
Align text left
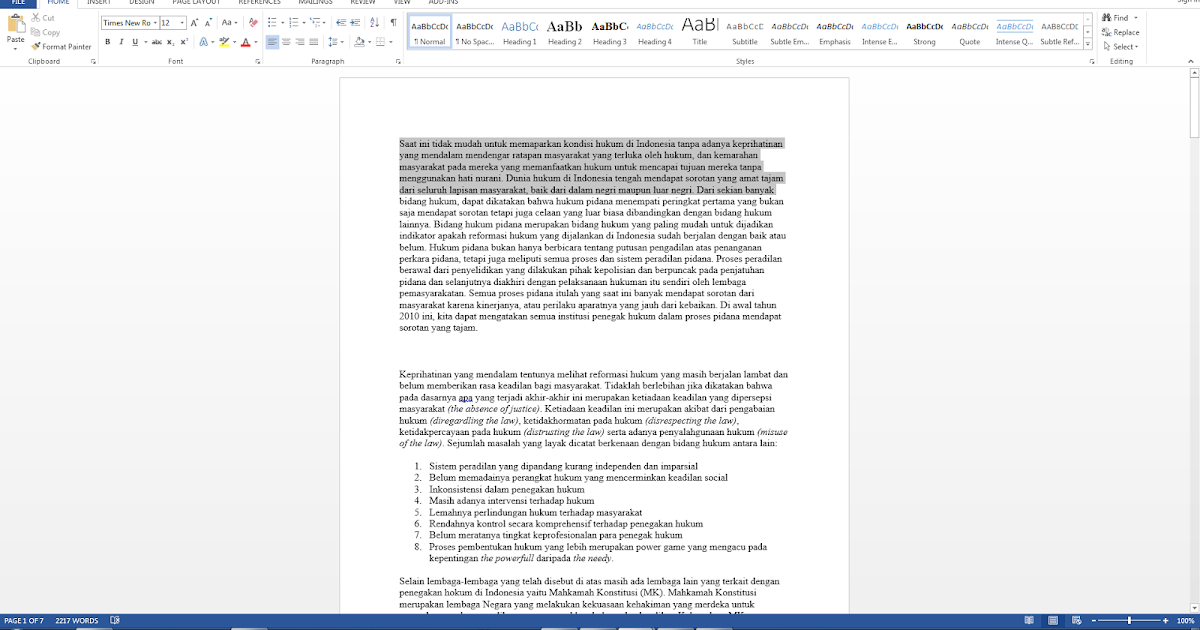click(x=273, y=42)
